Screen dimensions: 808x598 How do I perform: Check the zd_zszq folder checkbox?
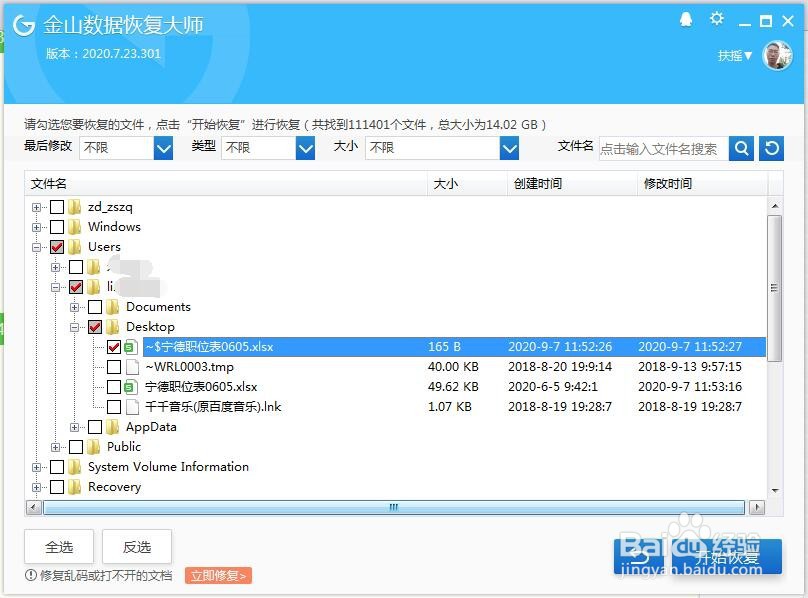pyautogui.click(x=57, y=207)
